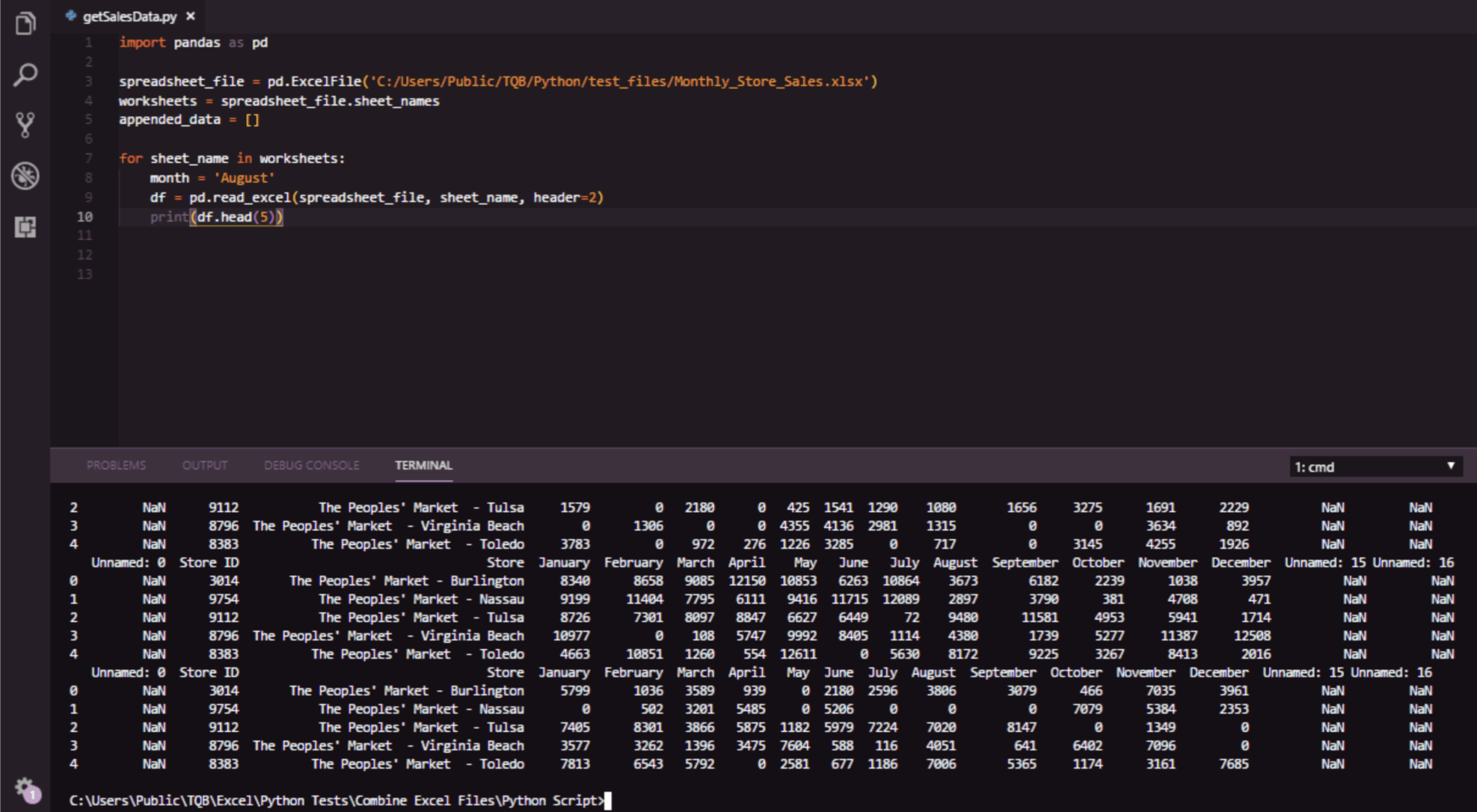Image resolution: width=1477 pixels, height=812 pixels.
Task: Click the 'import pandas as pd' line
Action: pos(193,42)
